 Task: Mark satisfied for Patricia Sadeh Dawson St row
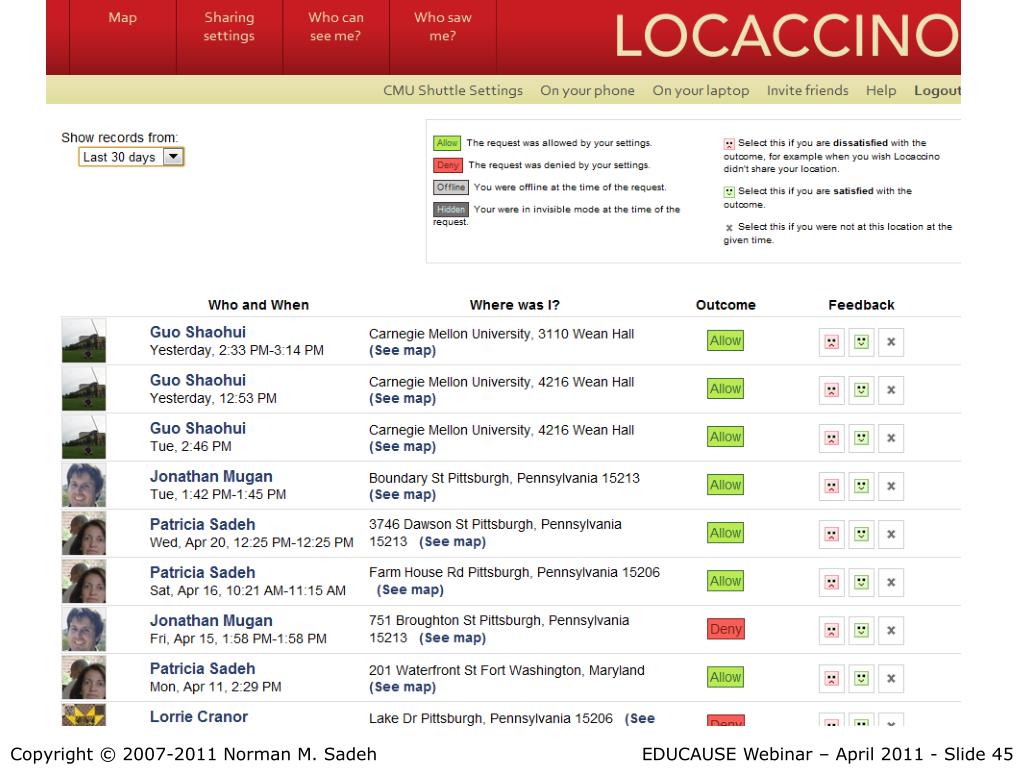coord(861,535)
